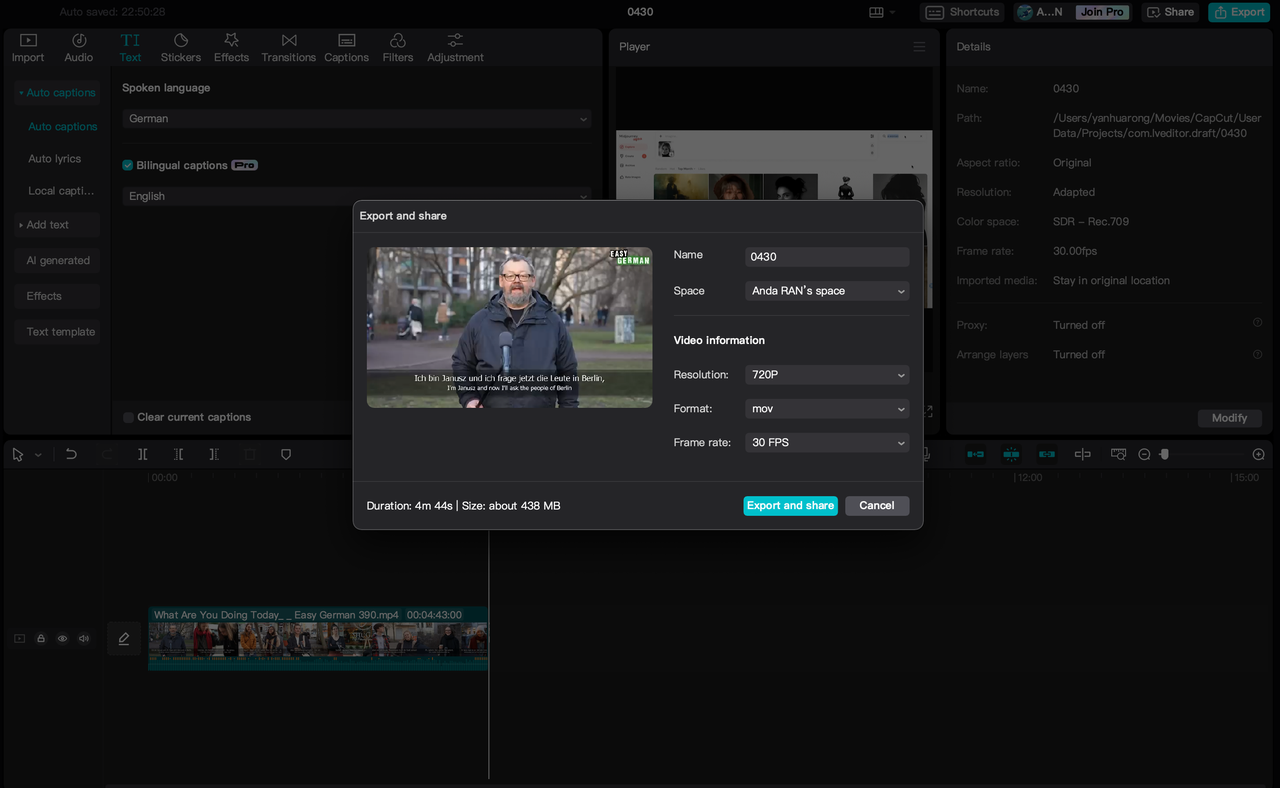Add a marker with the shield icon

[286, 454]
